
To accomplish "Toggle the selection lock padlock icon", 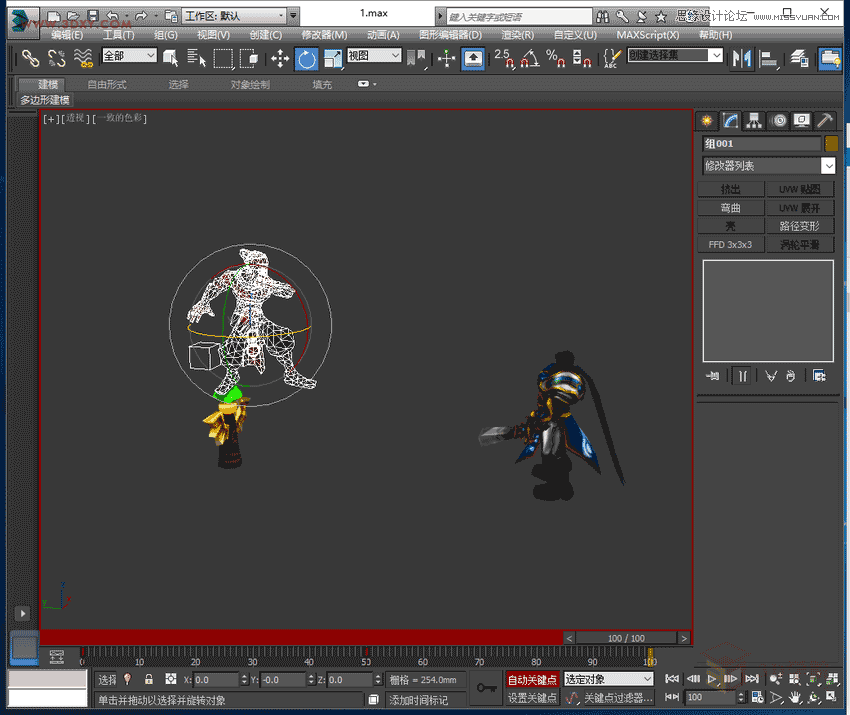I will click(x=148, y=680).
